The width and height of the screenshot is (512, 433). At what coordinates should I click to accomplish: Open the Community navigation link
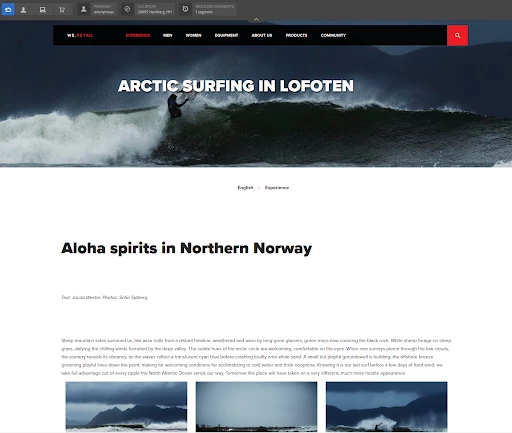pos(333,35)
